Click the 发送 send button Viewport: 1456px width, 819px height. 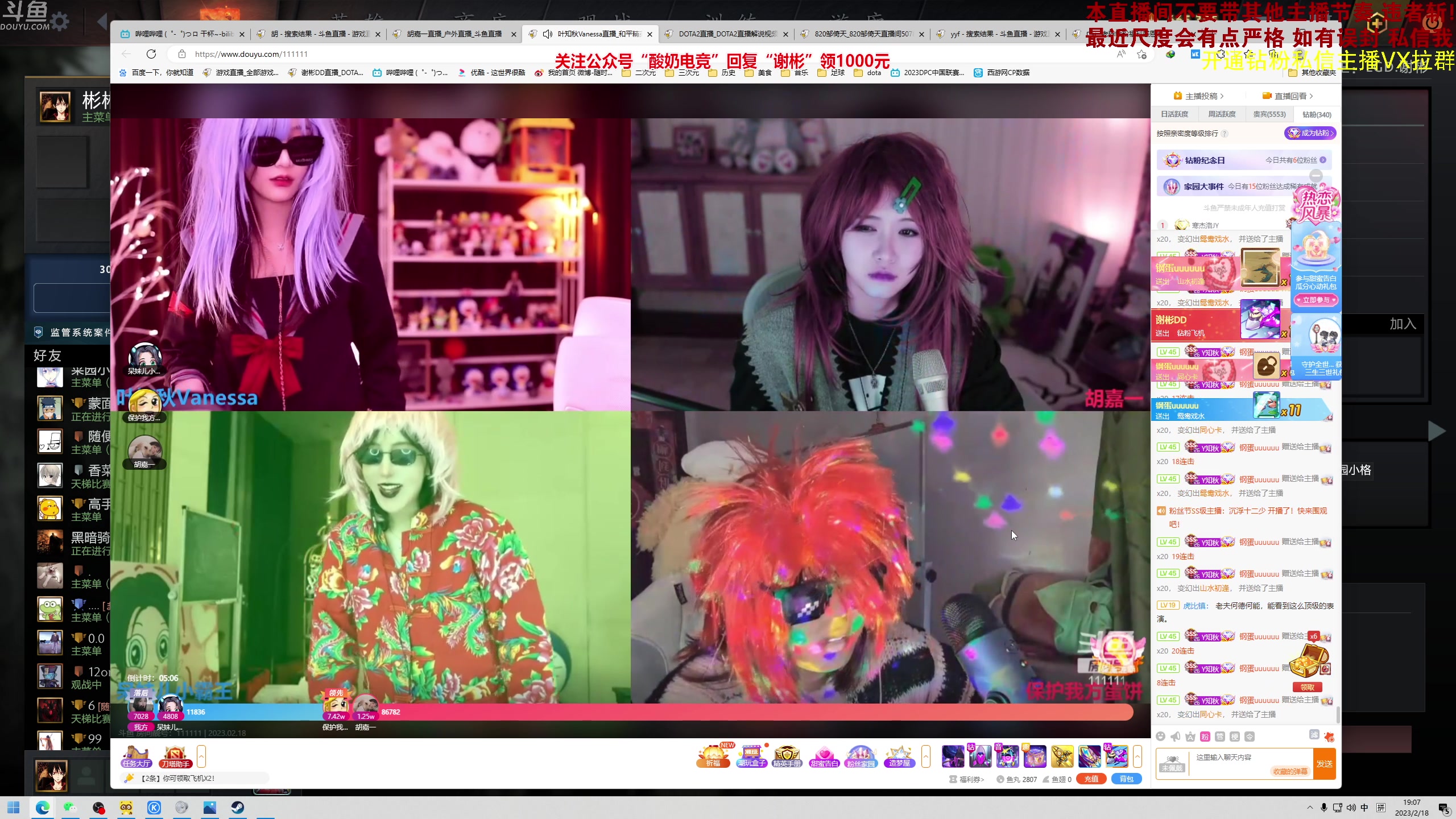tap(1324, 764)
